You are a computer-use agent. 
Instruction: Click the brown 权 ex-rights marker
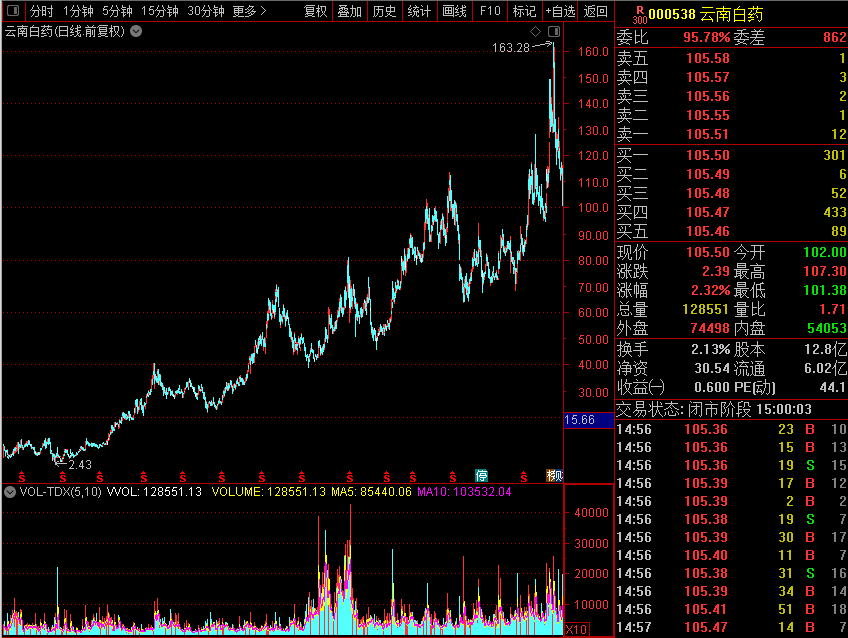coord(552,476)
